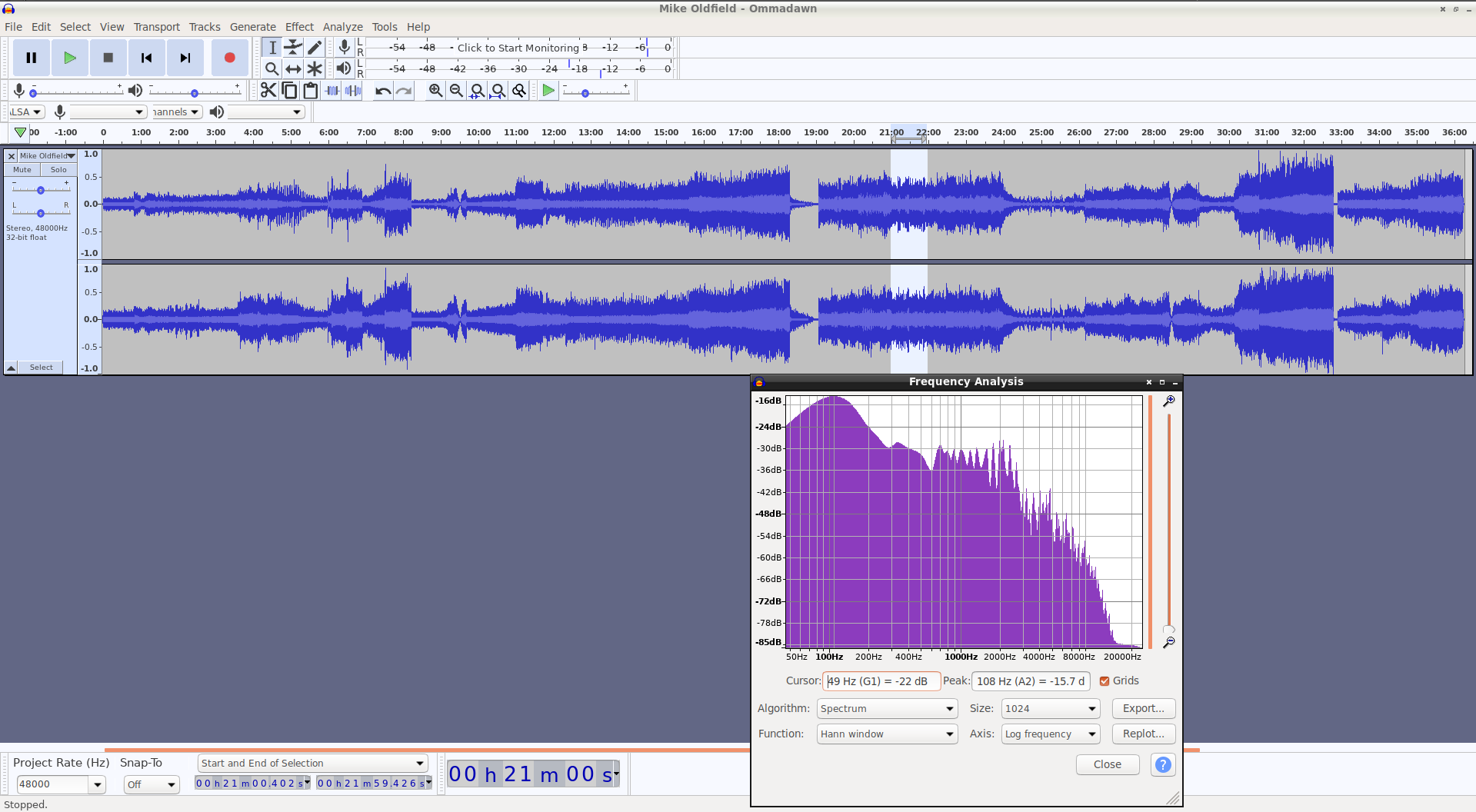Click the Cut scissors icon

(268, 91)
